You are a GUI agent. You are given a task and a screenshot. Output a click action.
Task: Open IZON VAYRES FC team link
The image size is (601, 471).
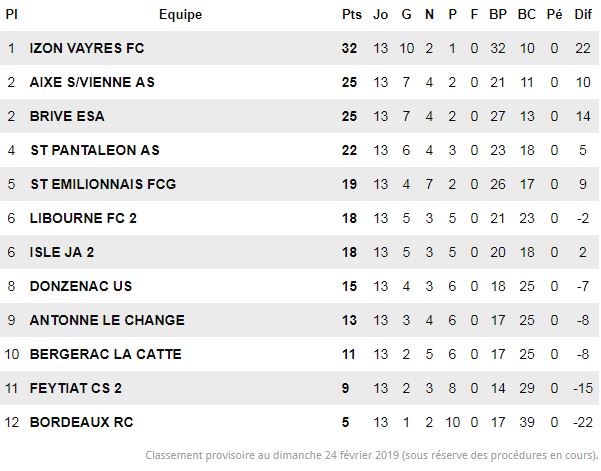87,48
